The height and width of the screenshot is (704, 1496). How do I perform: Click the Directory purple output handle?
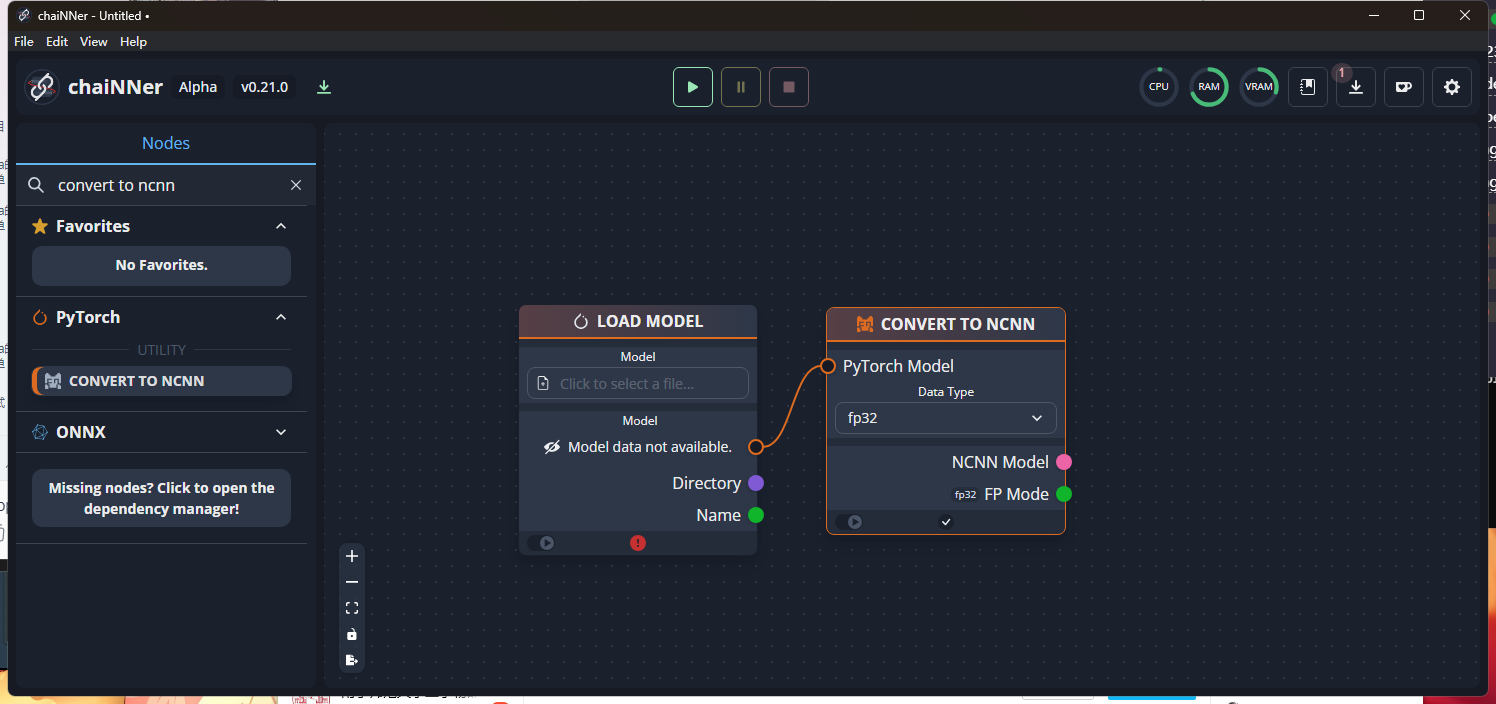[756, 483]
